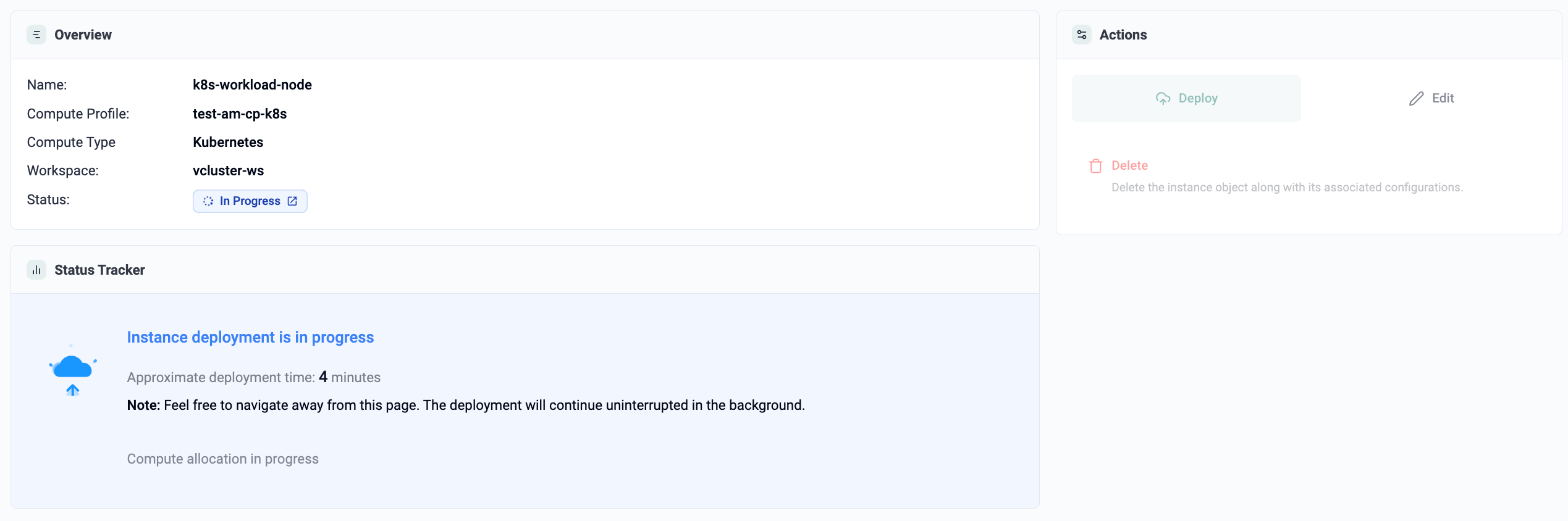Click the vcluster-ws workspace value
This screenshot has height=521, width=1568.
click(x=228, y=170)
